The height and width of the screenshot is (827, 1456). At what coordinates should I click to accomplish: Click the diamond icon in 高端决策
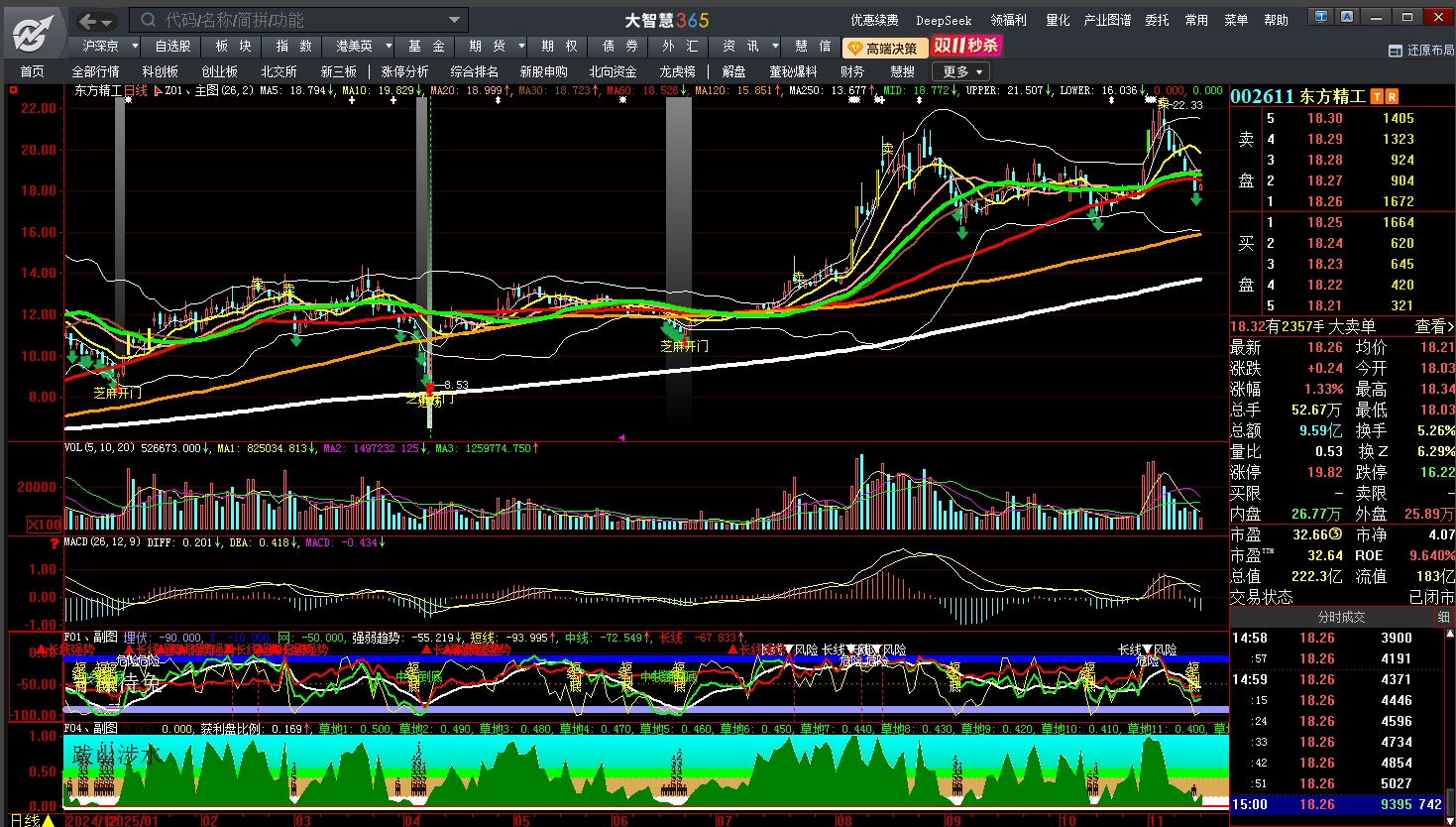point(854,48)
